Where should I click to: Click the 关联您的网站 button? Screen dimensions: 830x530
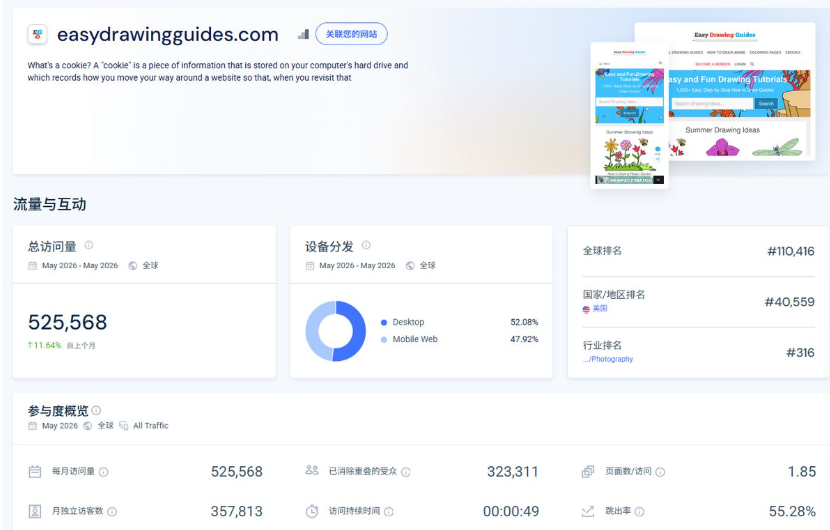[351, 34]
